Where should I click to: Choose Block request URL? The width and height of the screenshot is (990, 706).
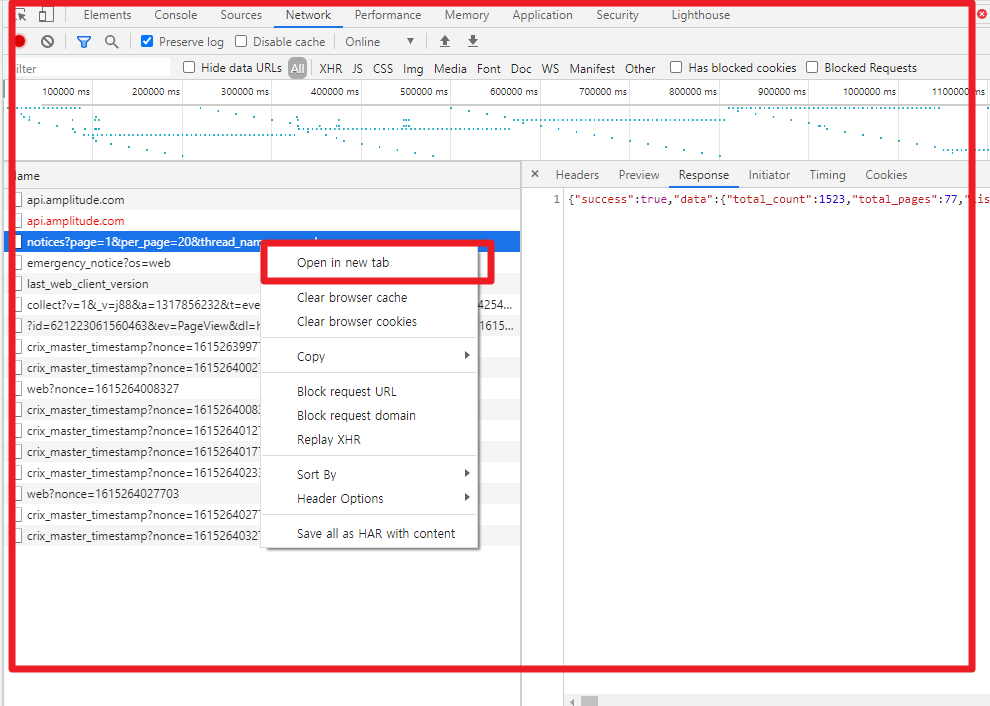(369, 392)
